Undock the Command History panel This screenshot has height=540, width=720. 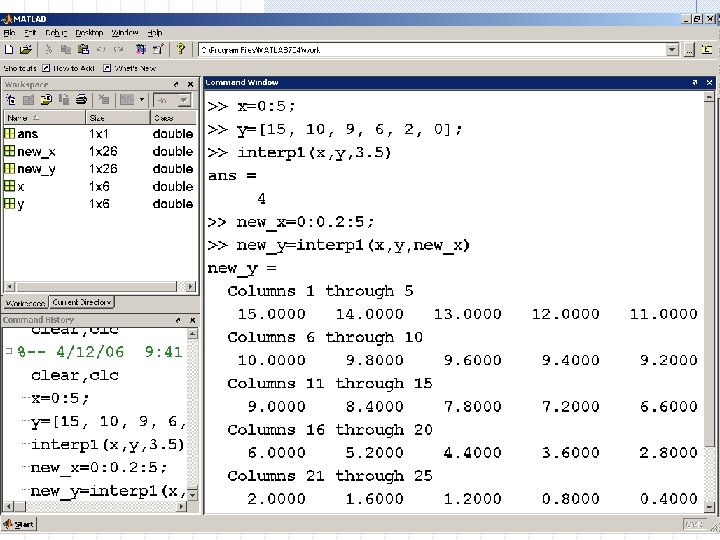pos(178,320)
